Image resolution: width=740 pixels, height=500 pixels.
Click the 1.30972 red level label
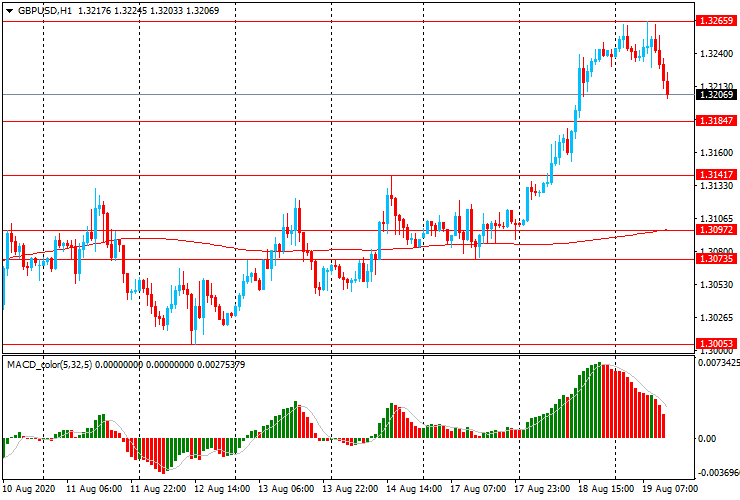coord(716,230)
